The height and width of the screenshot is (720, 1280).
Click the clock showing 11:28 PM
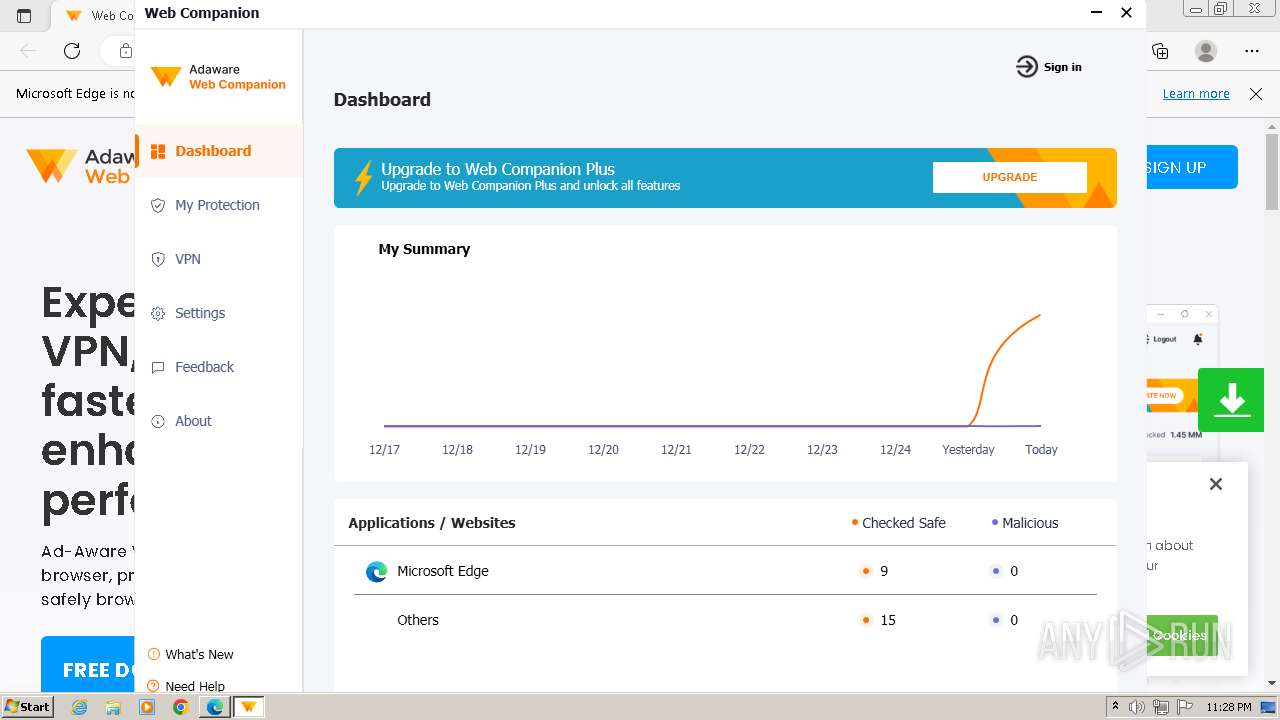[x=1229, y=707]
